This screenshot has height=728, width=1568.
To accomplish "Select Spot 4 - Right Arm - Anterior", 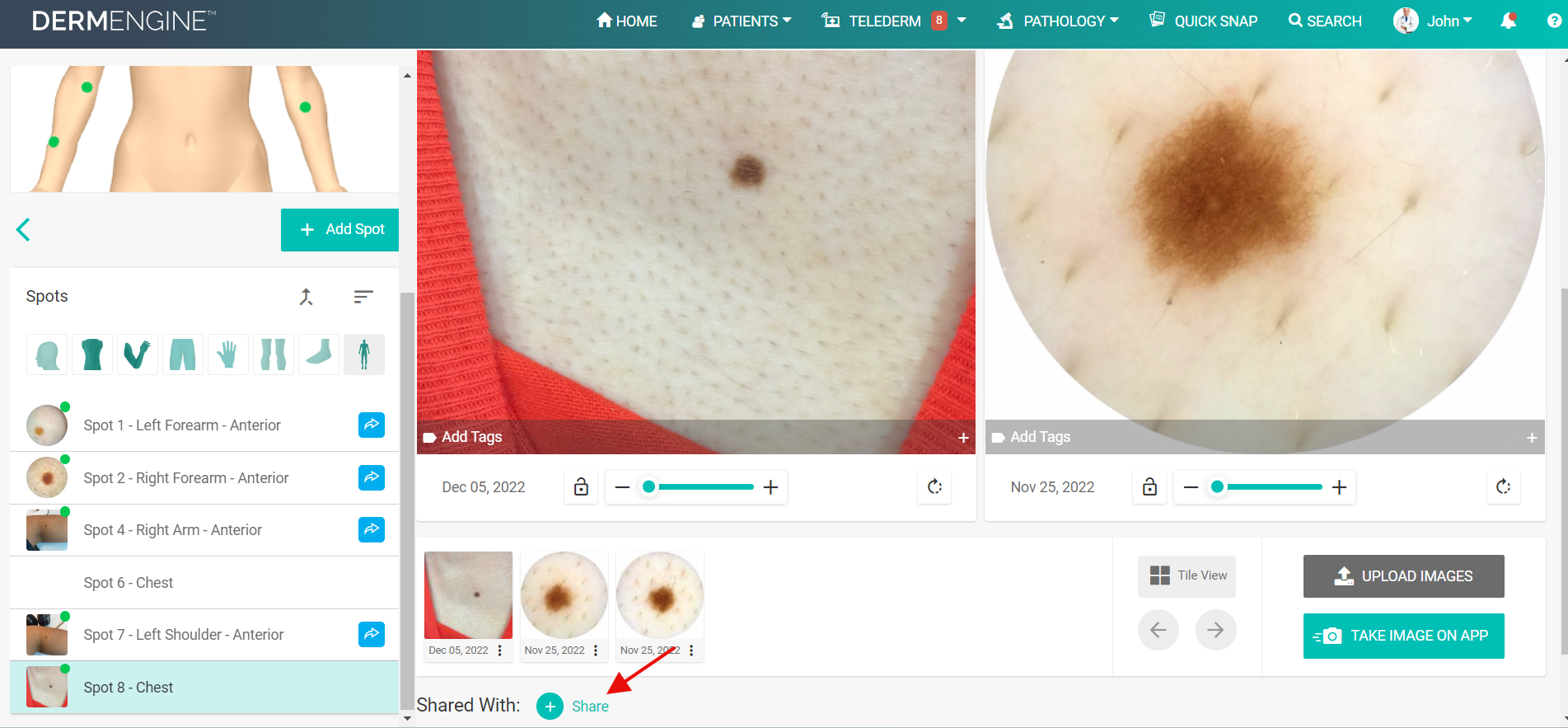I will click(204, 530).
